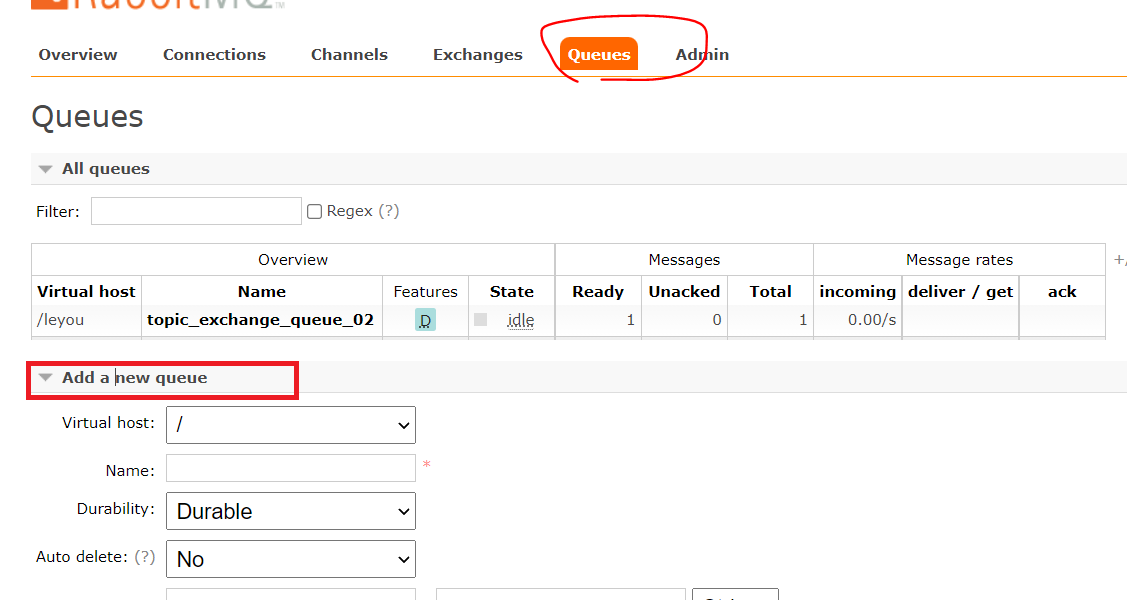Click the /leyou virtual host cell
The height and width of the screenshot is (600, 1127).
click(x=60, y=320)
